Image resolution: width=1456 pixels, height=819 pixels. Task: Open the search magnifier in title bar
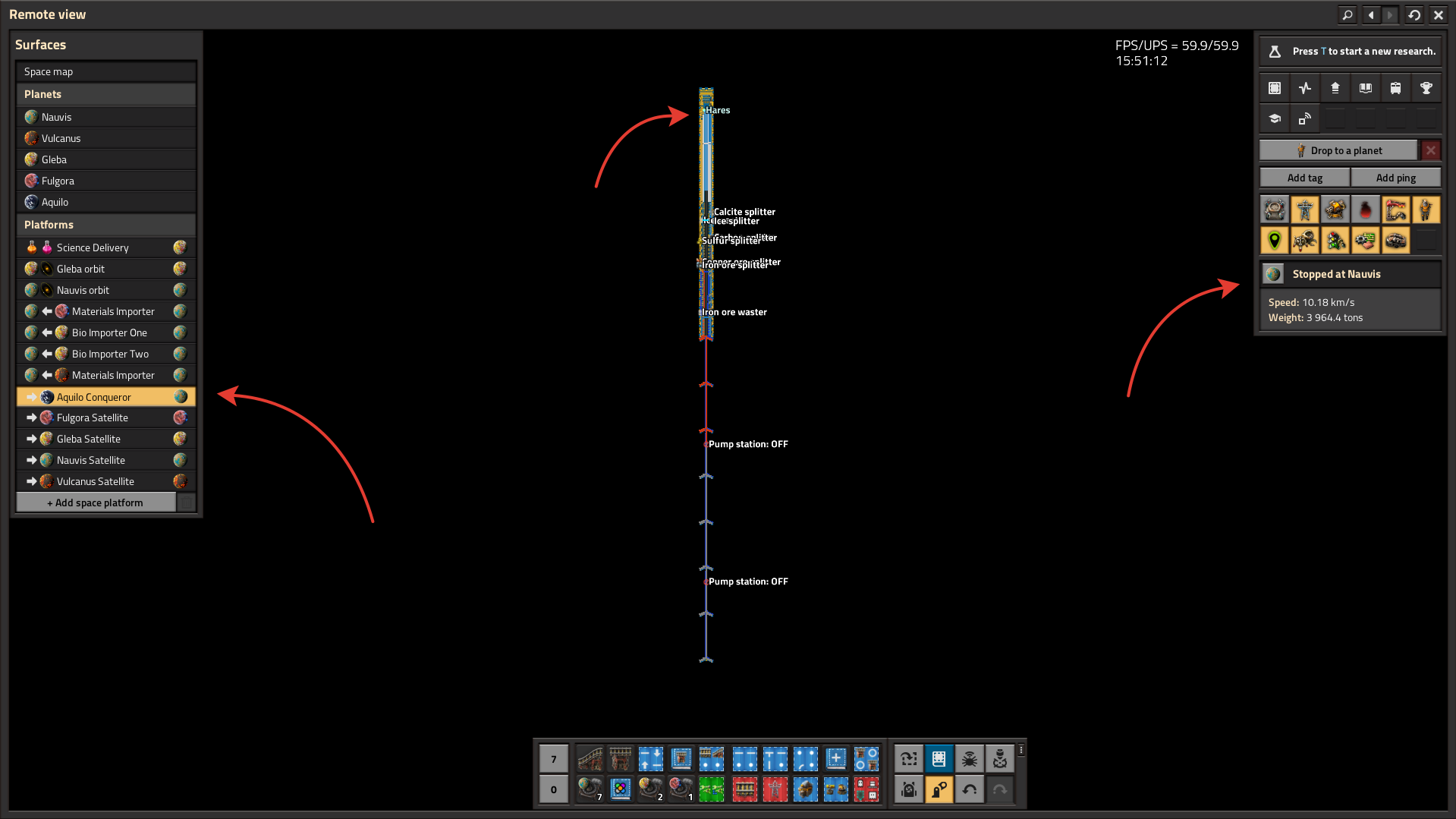click(x=1348, y=14)
